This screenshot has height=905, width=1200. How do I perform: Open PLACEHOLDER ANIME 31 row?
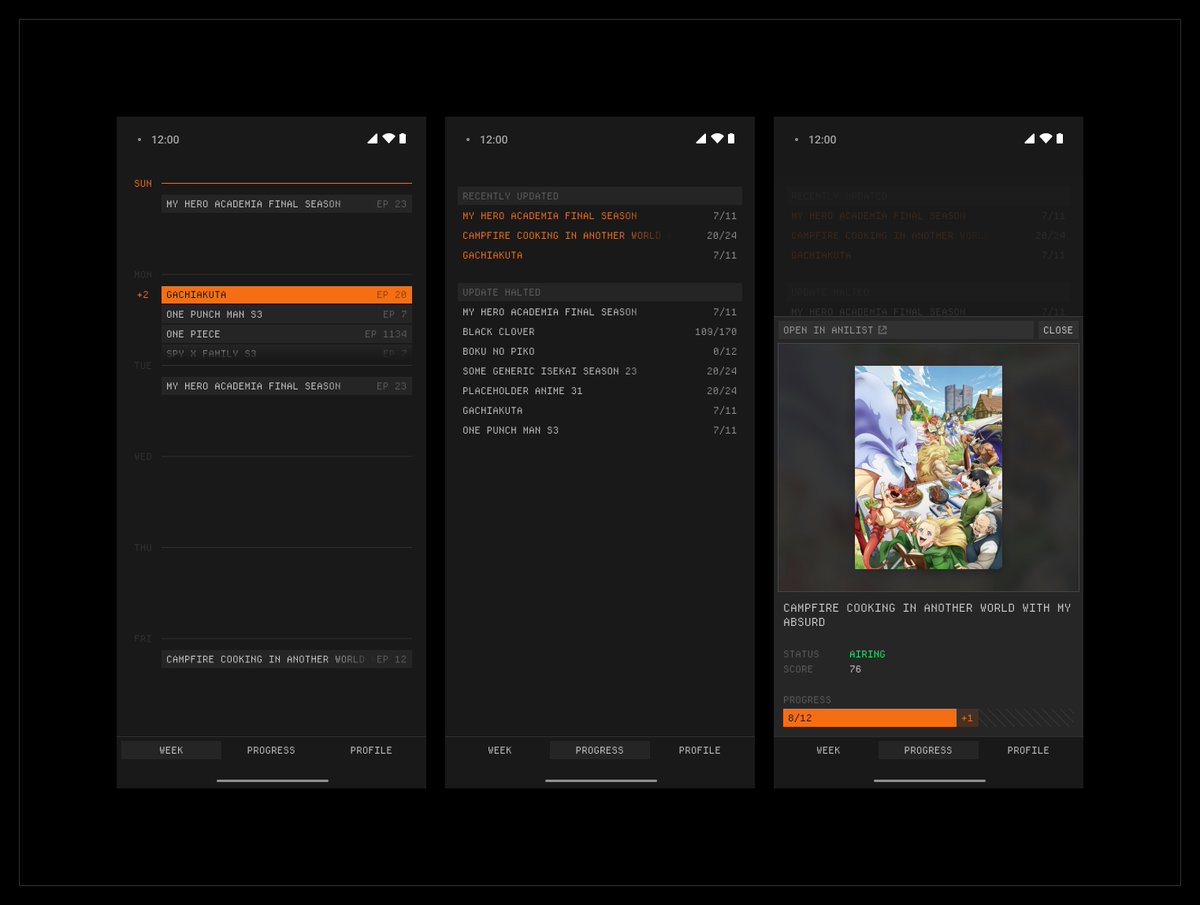(x=600, y=391)
